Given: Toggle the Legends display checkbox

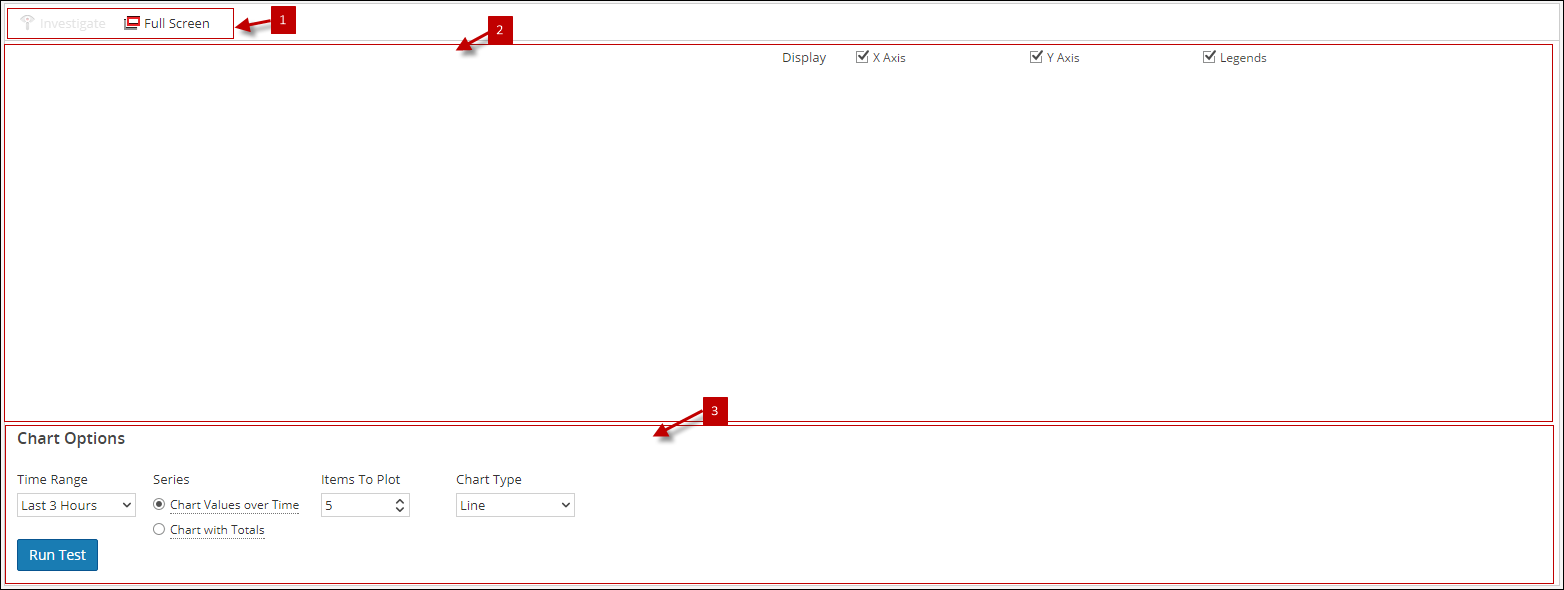Looking at the screenshot, I should point(1209,57).
